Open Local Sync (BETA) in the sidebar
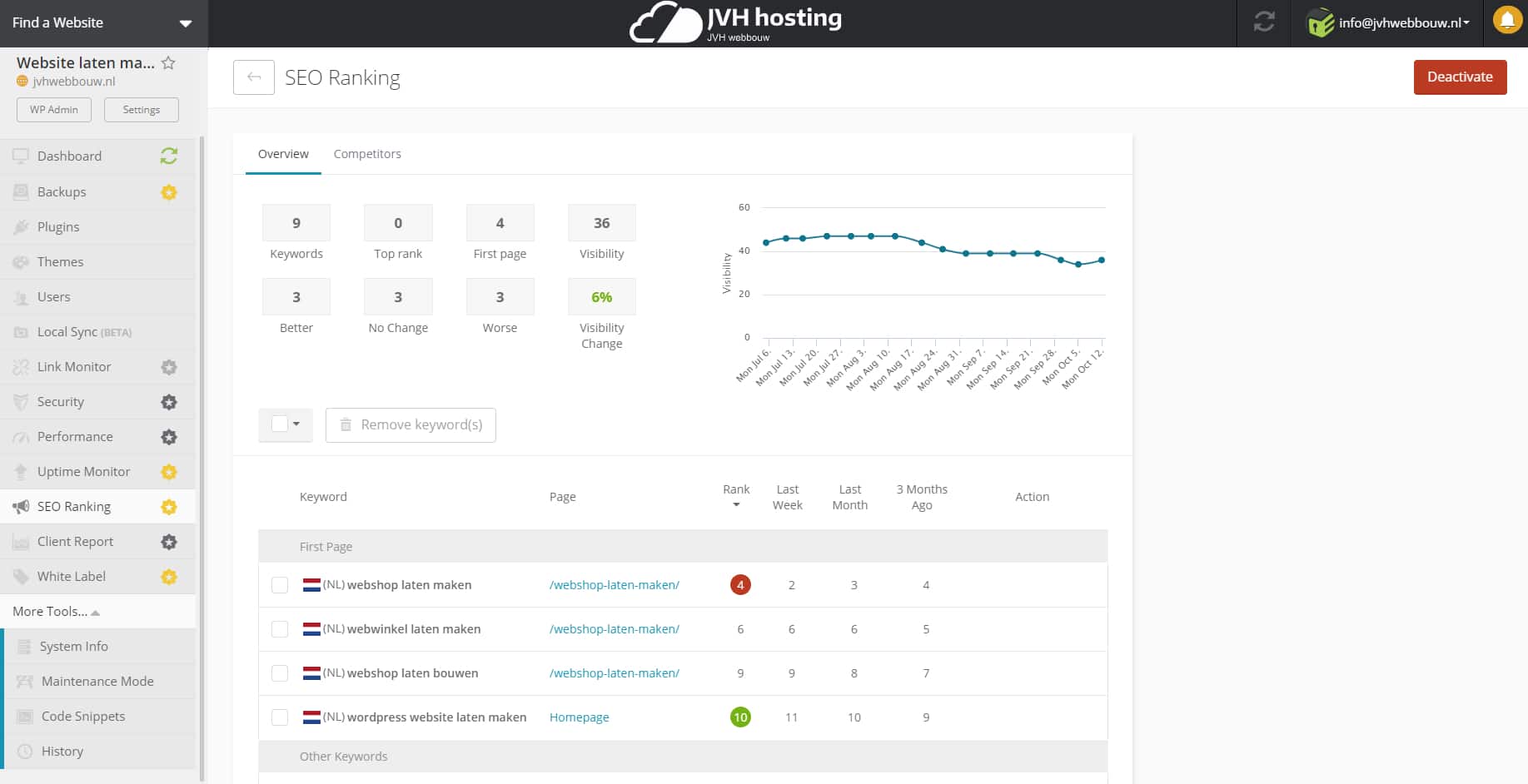The image size is (1528, 784). [x=84, y=332]
